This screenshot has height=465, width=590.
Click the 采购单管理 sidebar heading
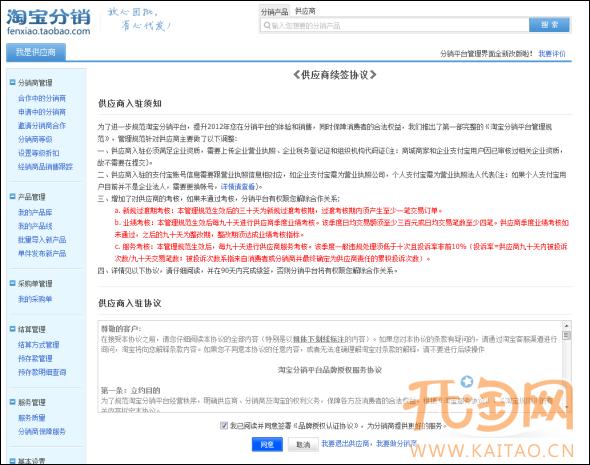35,284
